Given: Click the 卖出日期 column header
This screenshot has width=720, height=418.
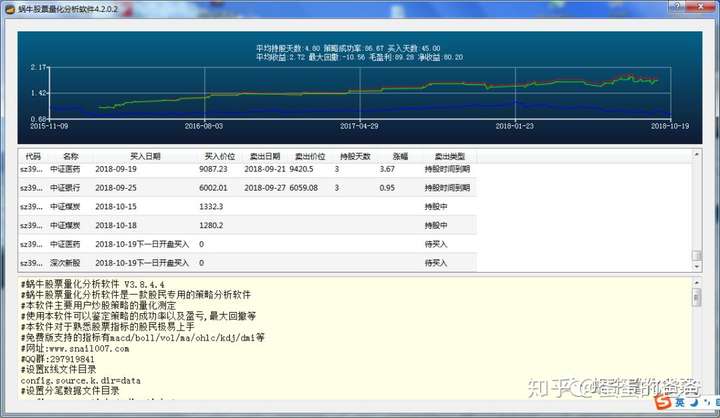Looking at the screenshot, I should click(x=264, y=156).
